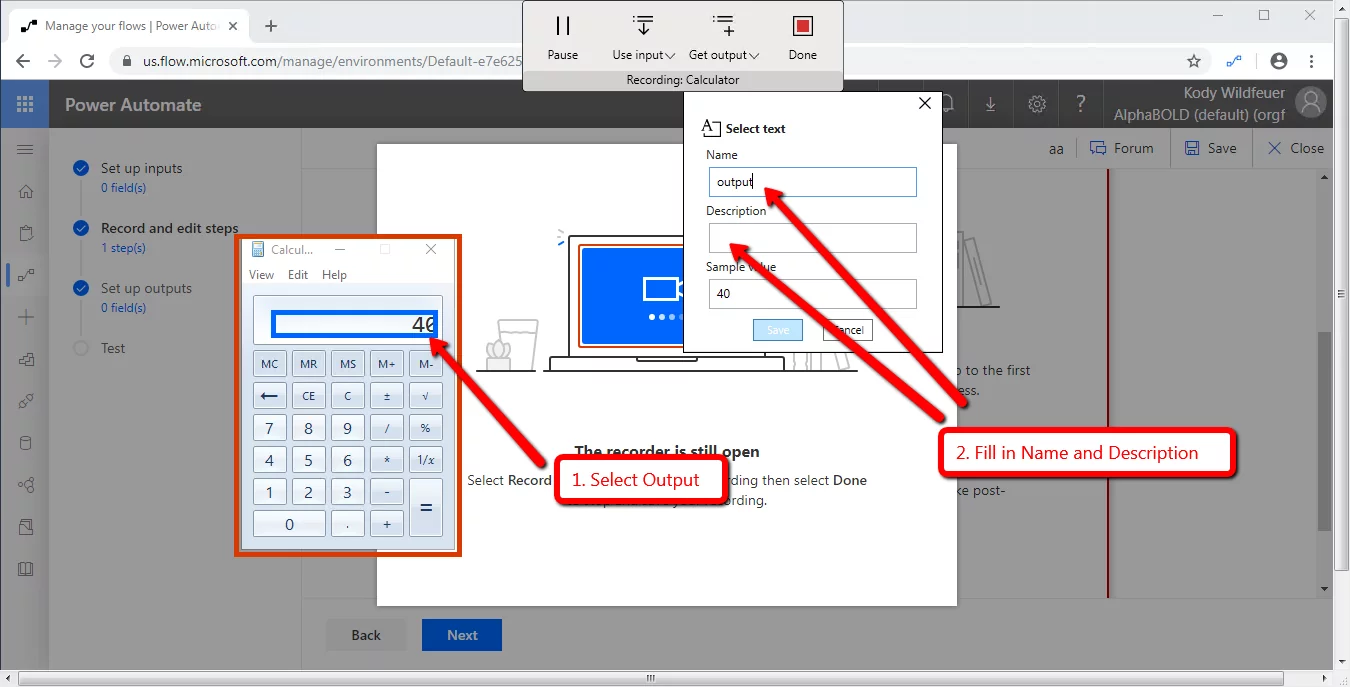Click the Calculator percent key
The height and width of the screenshot is (687, 1350).
click(x=426, y=428)
